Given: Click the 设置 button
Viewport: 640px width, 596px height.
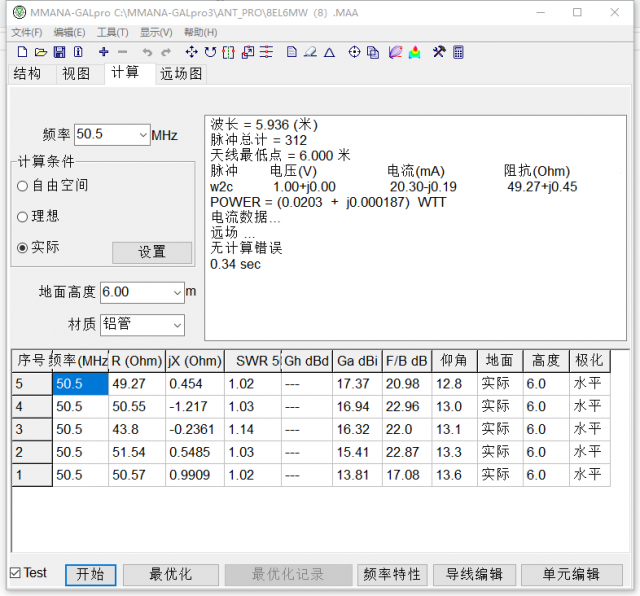Looking at the screenshot, I should tap(152, 252).
